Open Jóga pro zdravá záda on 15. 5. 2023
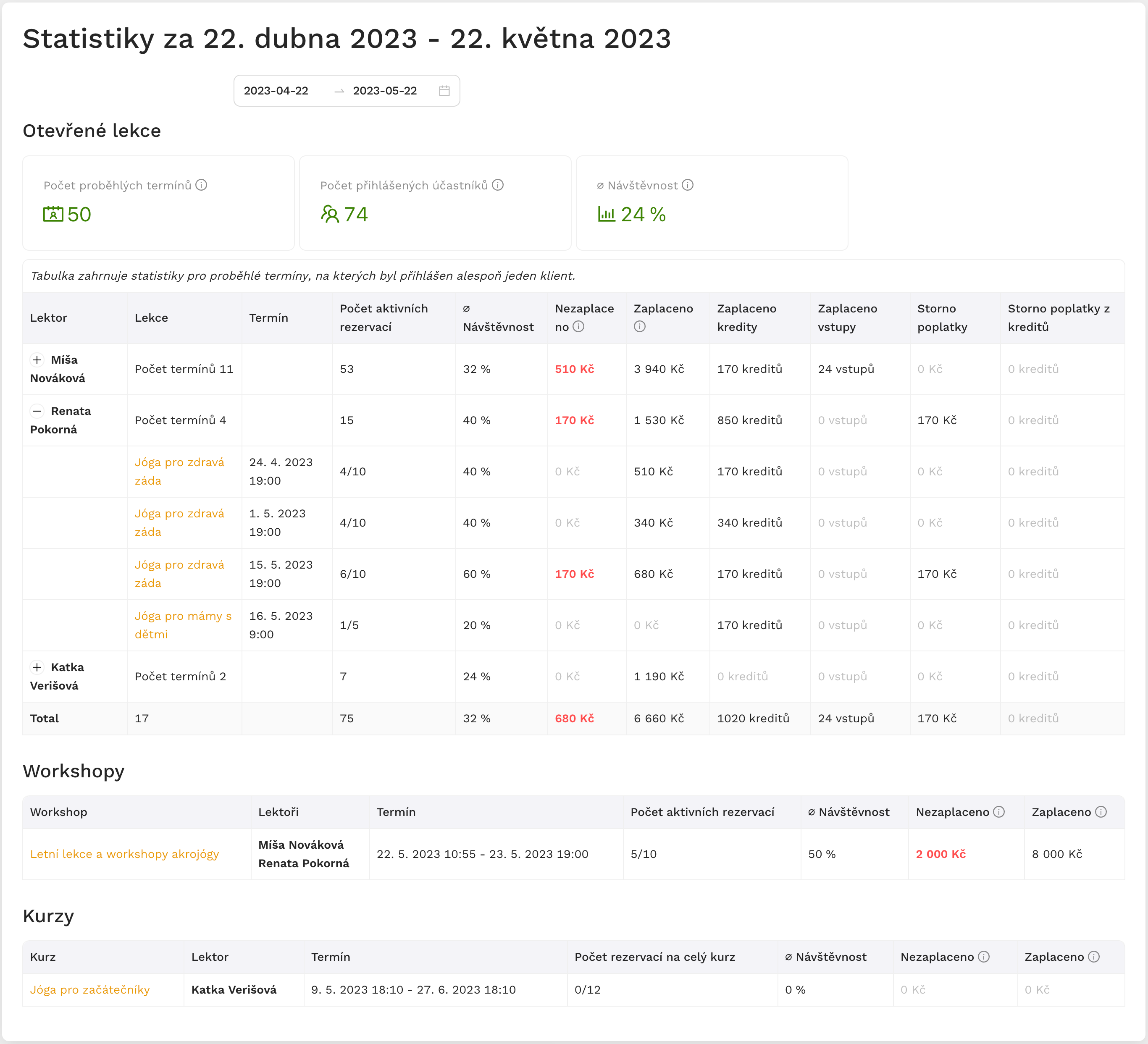1148x1044 pixels. pos(179,574)
